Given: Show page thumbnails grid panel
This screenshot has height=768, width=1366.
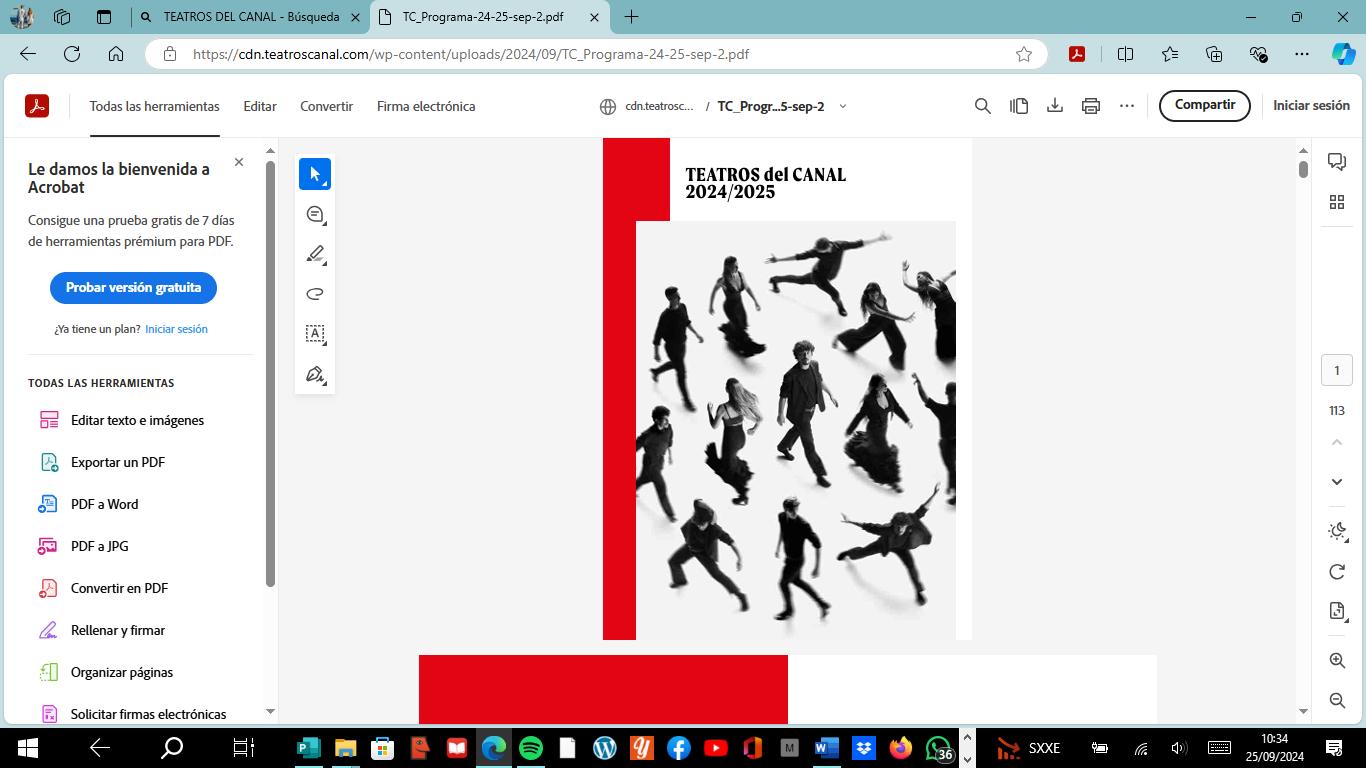Looking at the screenshot, I should [x=1337, y=202].
